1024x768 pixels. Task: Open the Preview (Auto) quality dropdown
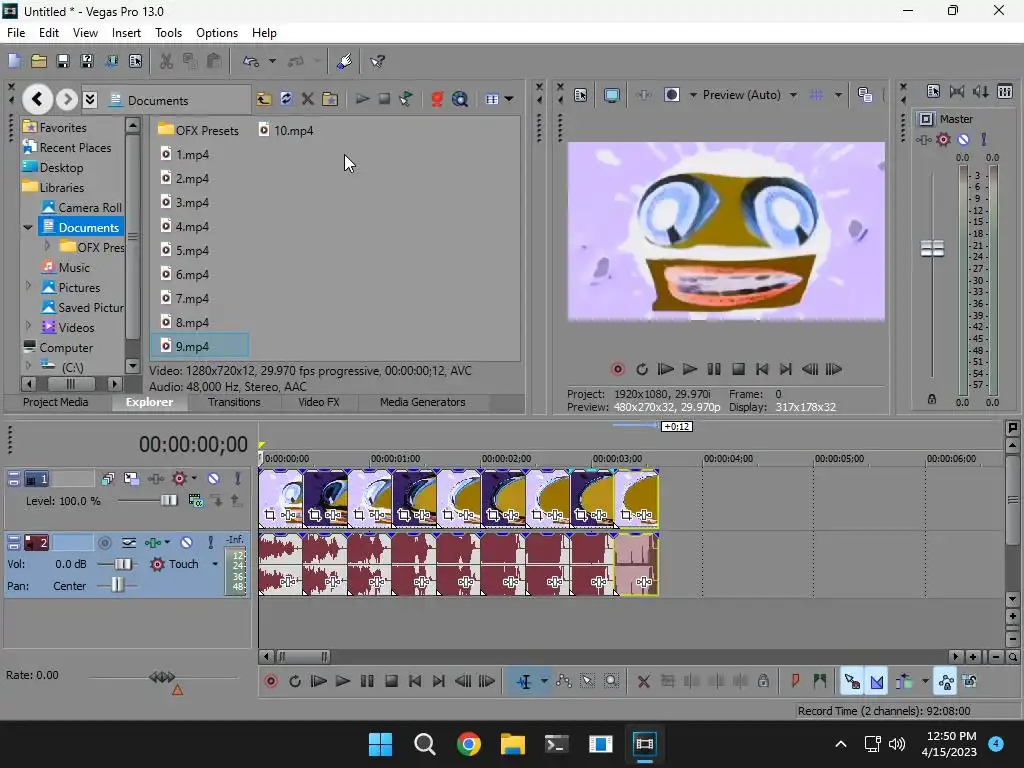click(x=793, y=95)
